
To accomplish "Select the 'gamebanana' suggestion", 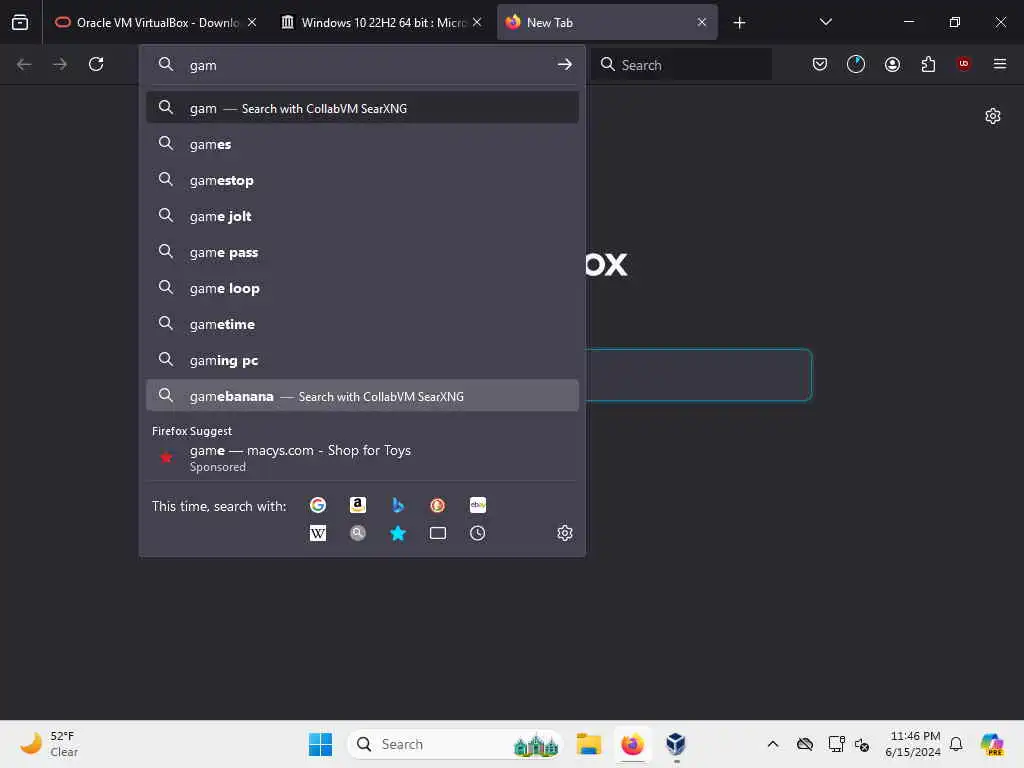I will pos(362,396).
